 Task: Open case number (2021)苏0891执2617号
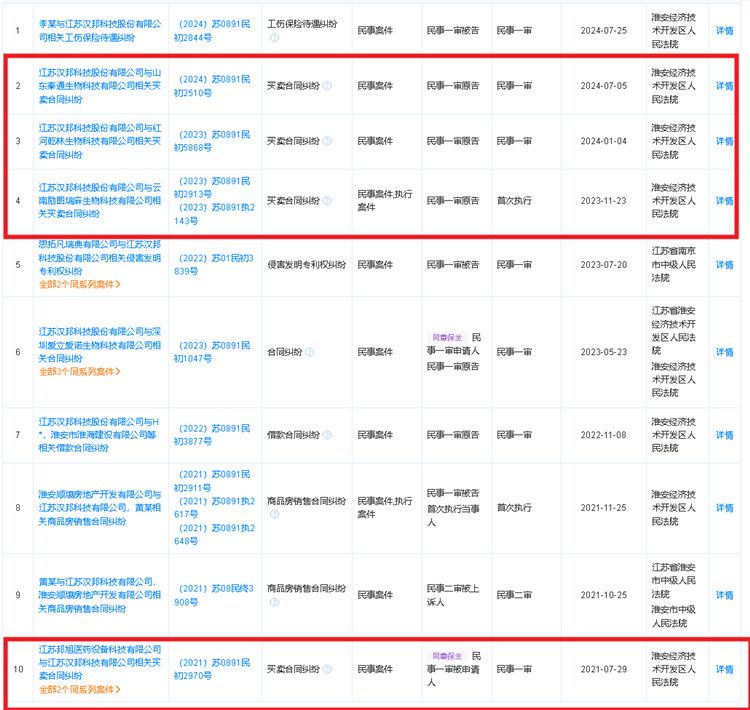214,508
